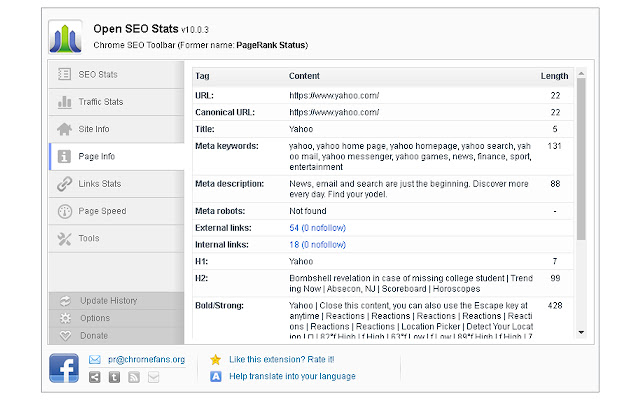The image size is (640, 400).
Task: Select the Site Info tab
Action: coord(93,128)
